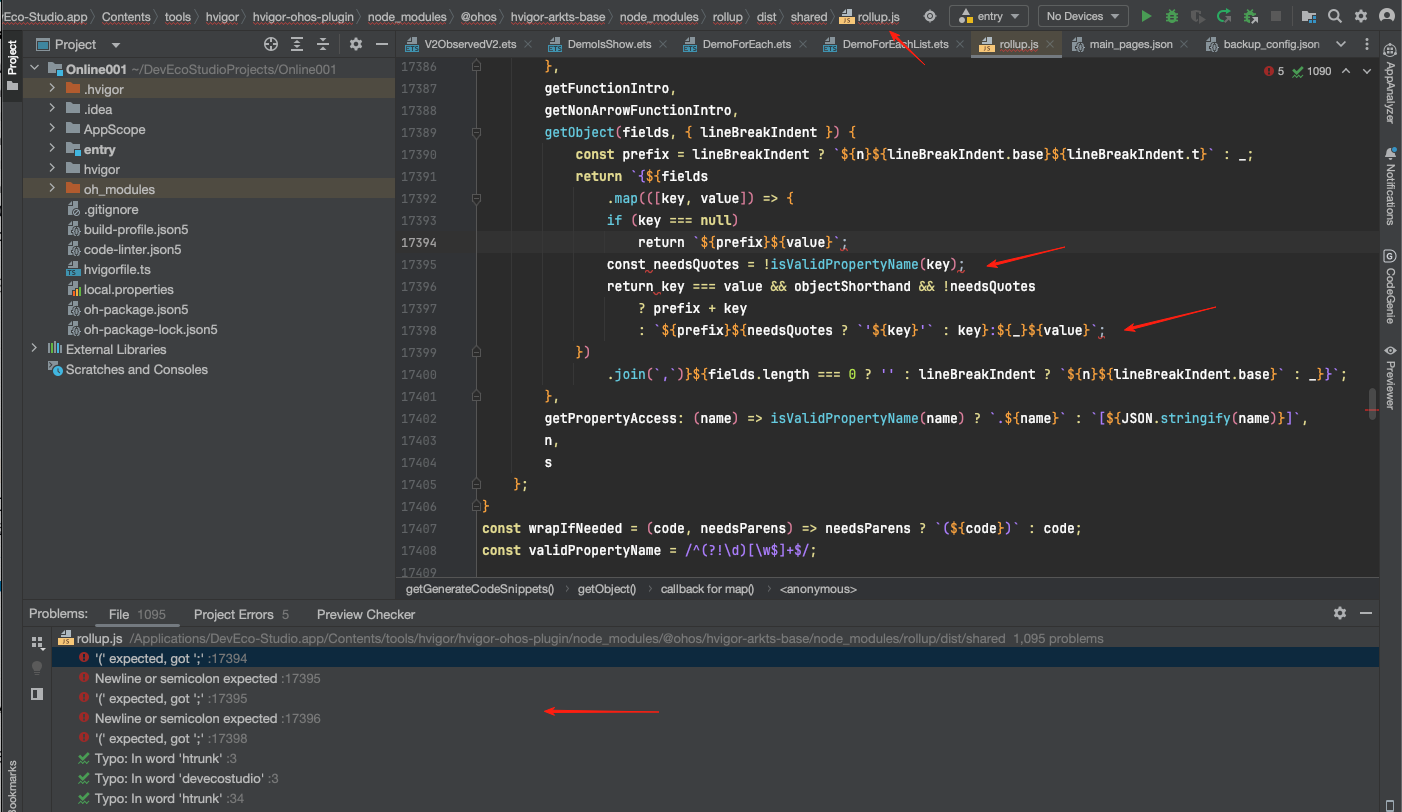1402x812 pixels.
Task: Click the lightbulb quick-fix icon in Problems
Action: pos(37,667)
